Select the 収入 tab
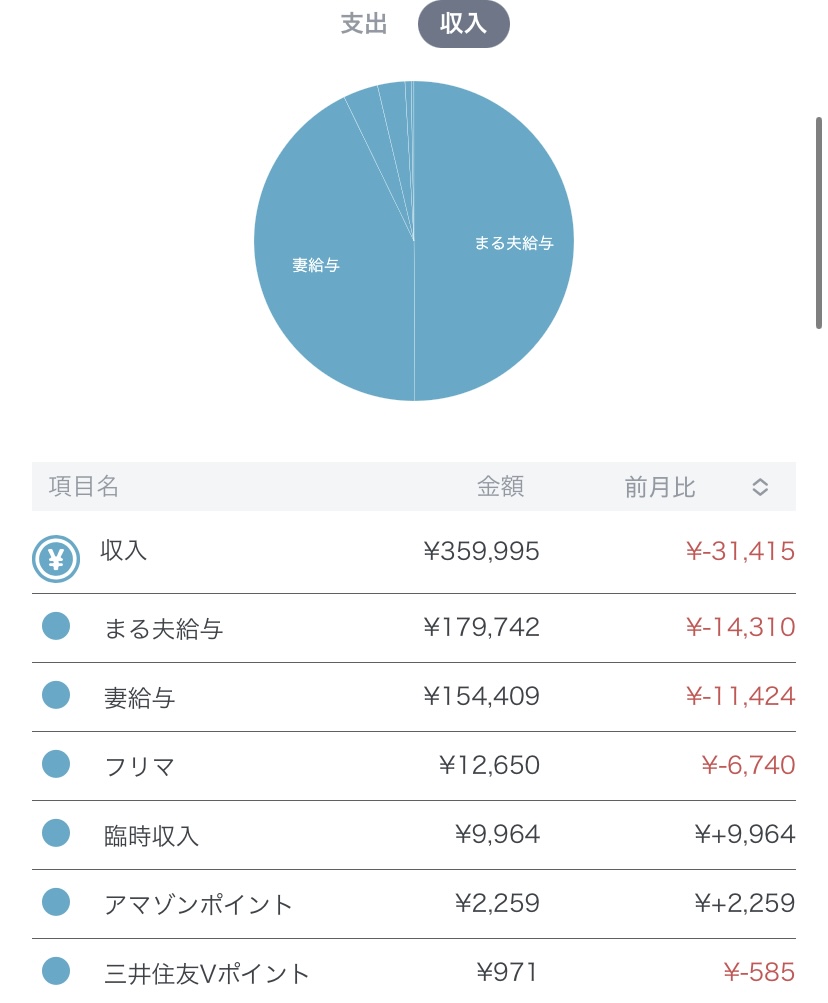Screen dimensions: 828x1003 click(x=463, y=25)
